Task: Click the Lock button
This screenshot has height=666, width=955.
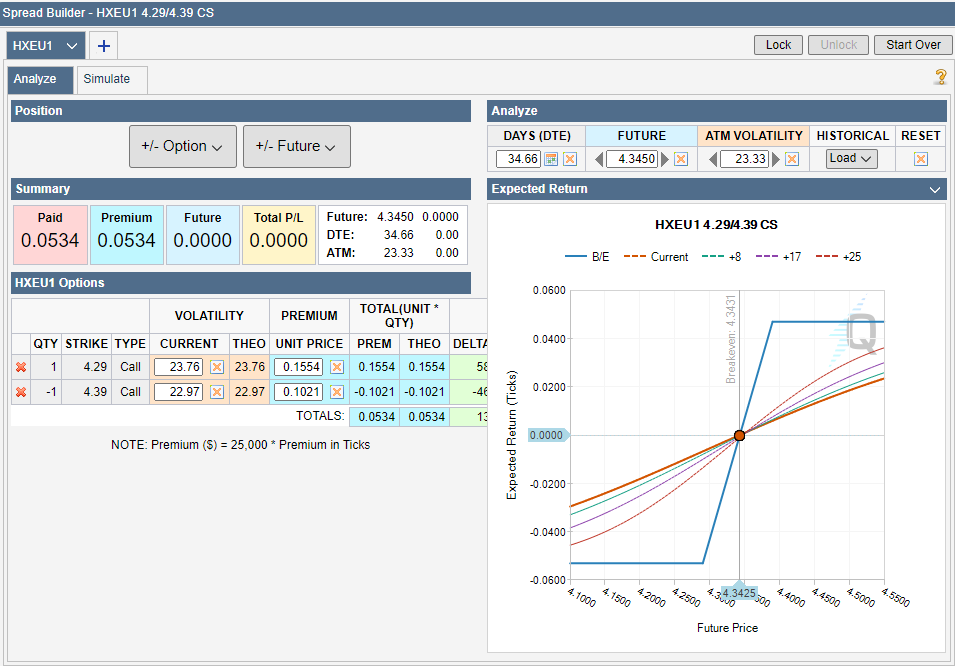Action: [x=778, y=45]
